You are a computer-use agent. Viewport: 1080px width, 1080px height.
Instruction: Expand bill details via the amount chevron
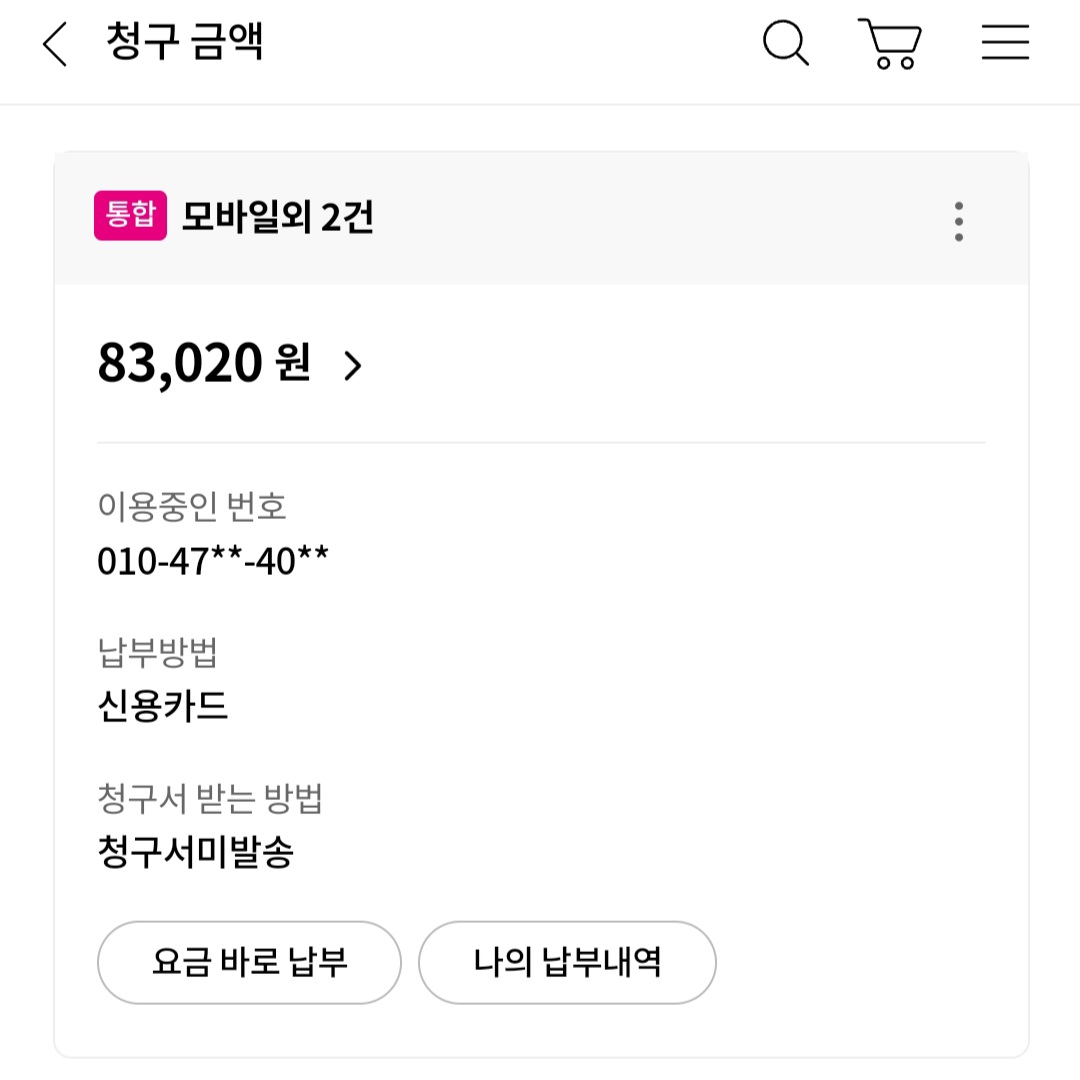pos(352,366)
